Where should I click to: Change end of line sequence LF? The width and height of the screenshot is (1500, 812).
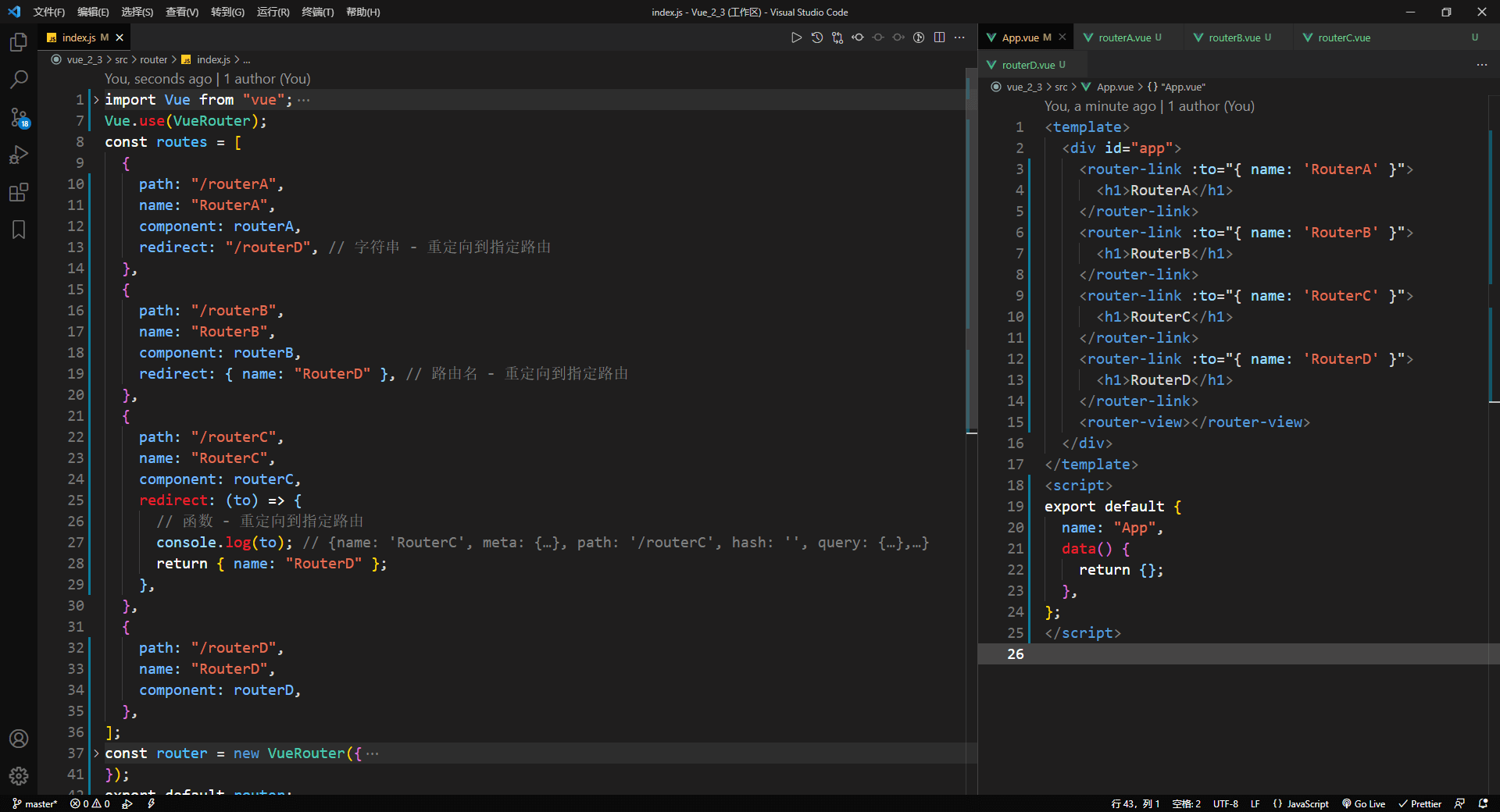tap(1255, 803)
